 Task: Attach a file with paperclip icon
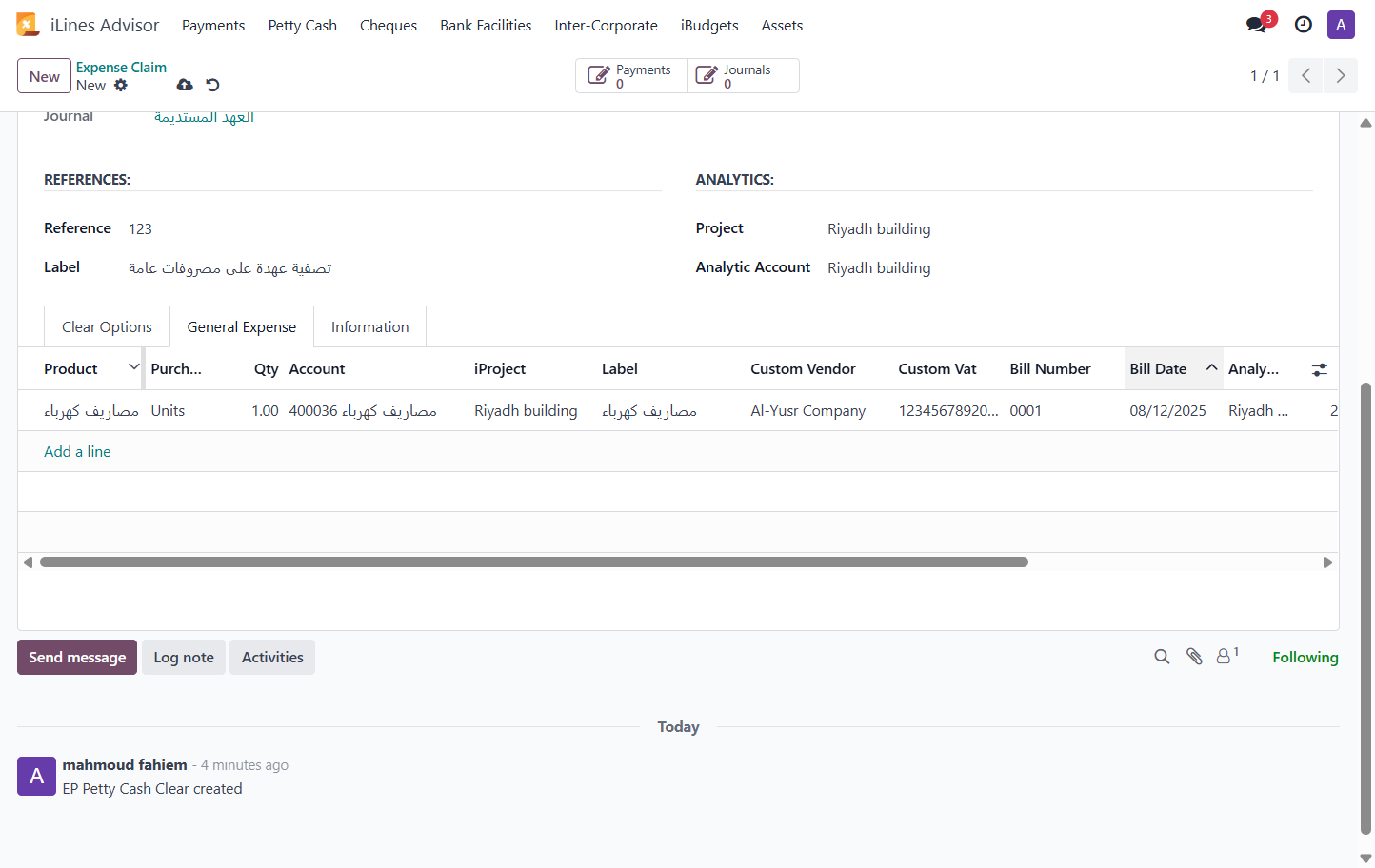coord(1194,657)
